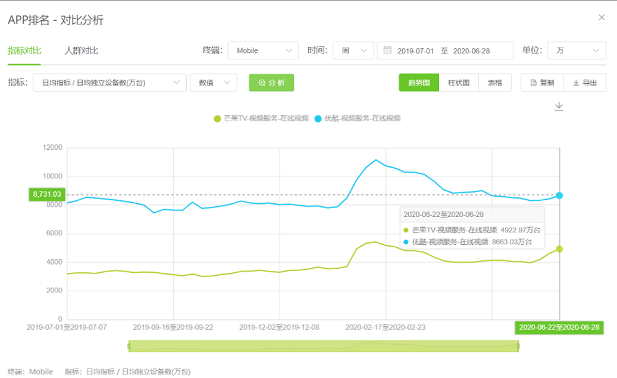The height and width of the screenshot is (378, 617).
Task: Click the export arrow icon beside 导出
Action: [x=576, y=83]
